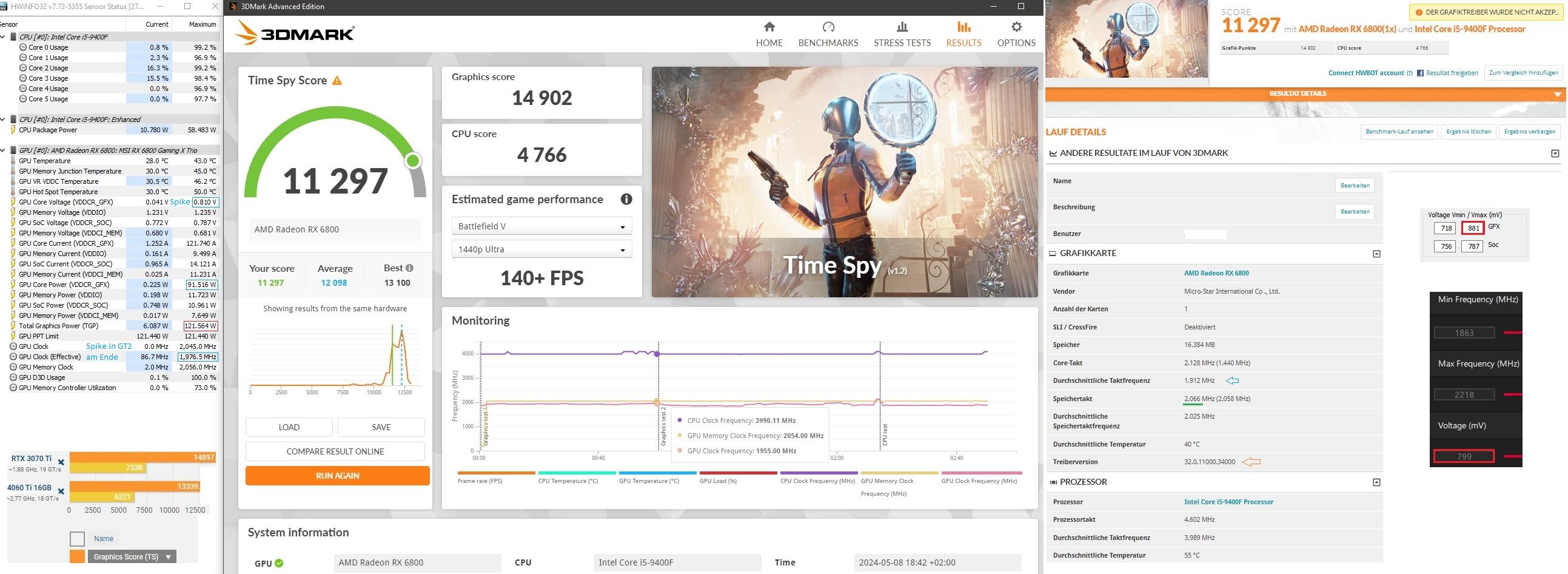Click the Max Frequency field showing 2218
This screenshot has height=574, width=1568.
pyautogui.click(x=1464, y=394)
